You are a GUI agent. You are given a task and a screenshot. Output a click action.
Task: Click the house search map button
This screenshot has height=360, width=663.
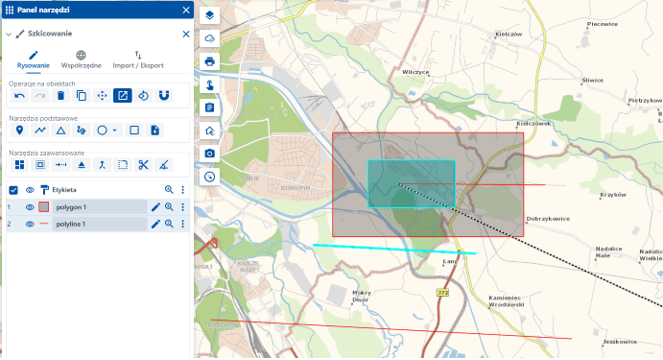pyautogui.click(x=210, y=131)
